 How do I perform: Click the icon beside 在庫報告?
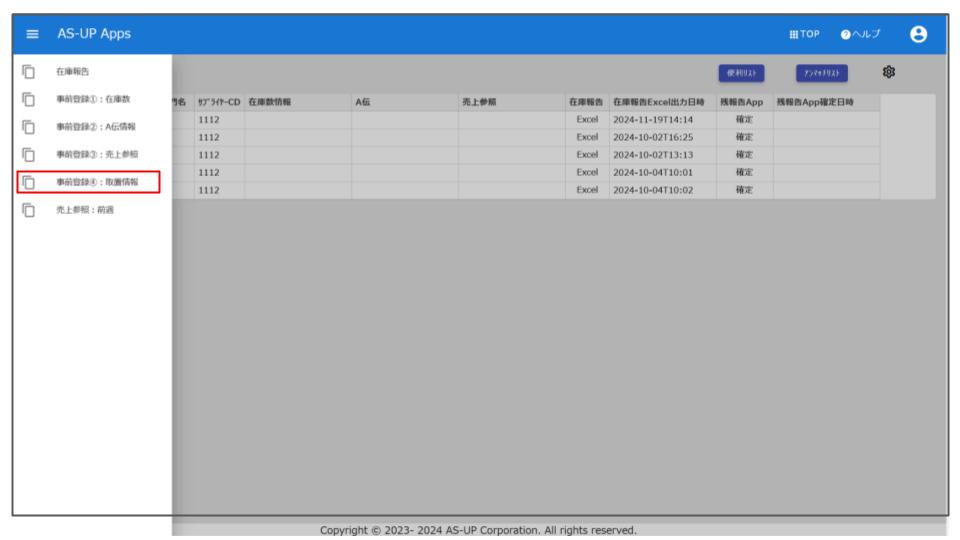(x=29, y=72)
